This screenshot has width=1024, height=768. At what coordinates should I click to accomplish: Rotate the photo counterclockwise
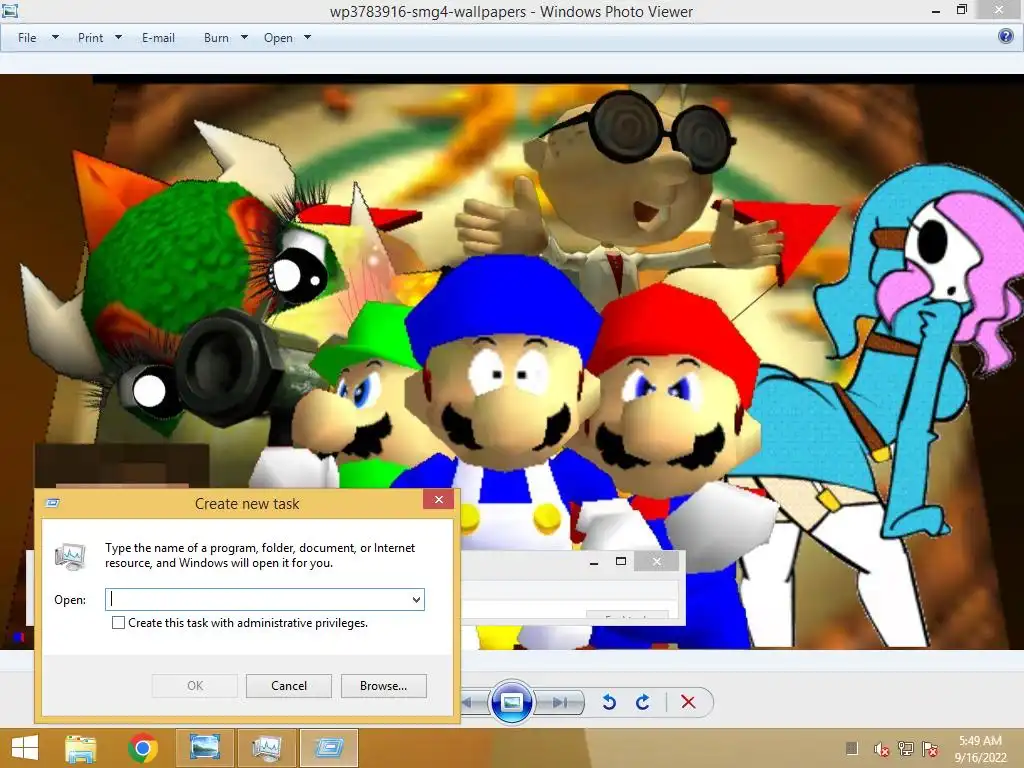(609, 702)
